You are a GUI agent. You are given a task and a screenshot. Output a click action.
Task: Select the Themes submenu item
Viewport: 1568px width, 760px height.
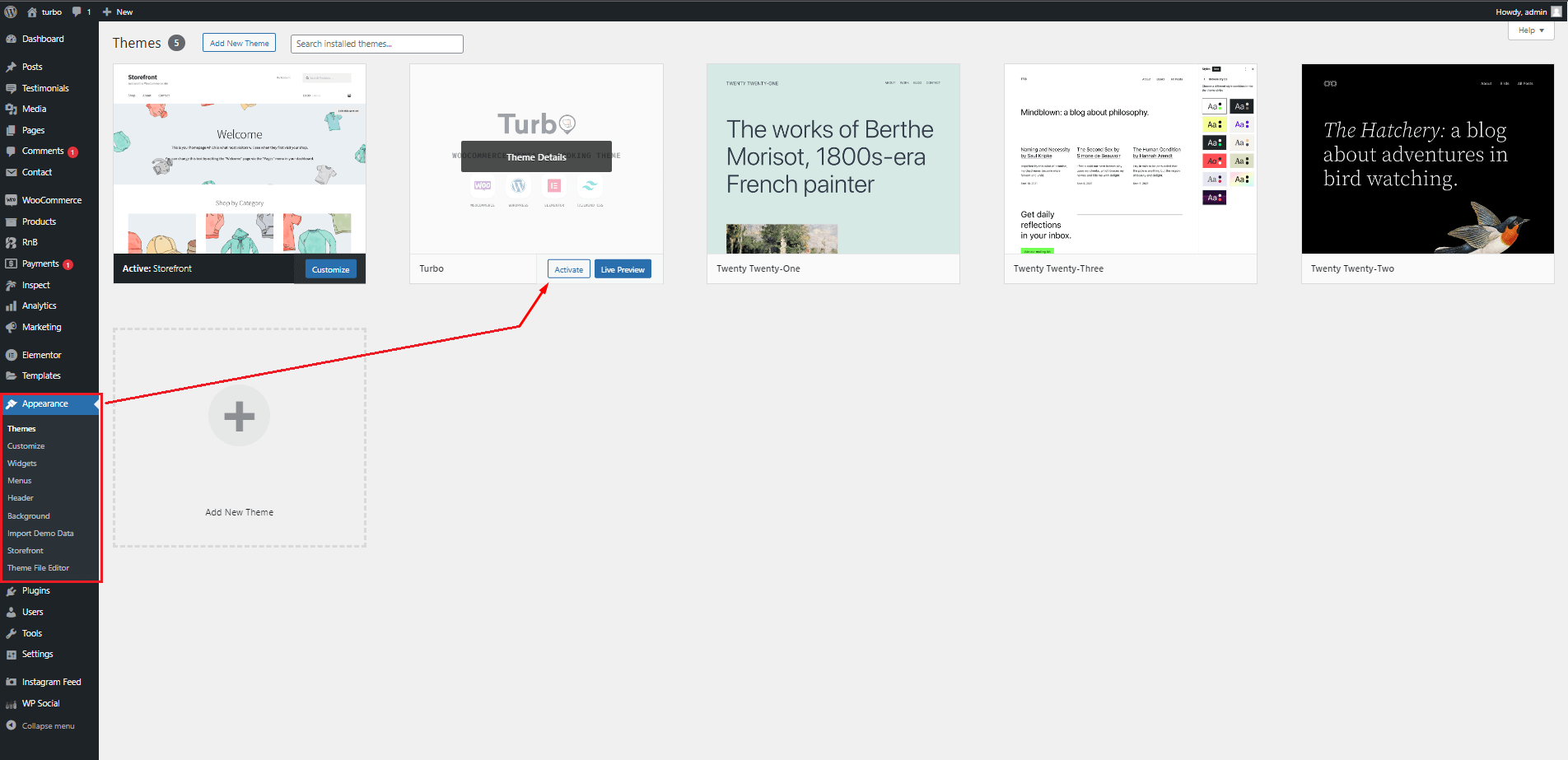point(21,429)
